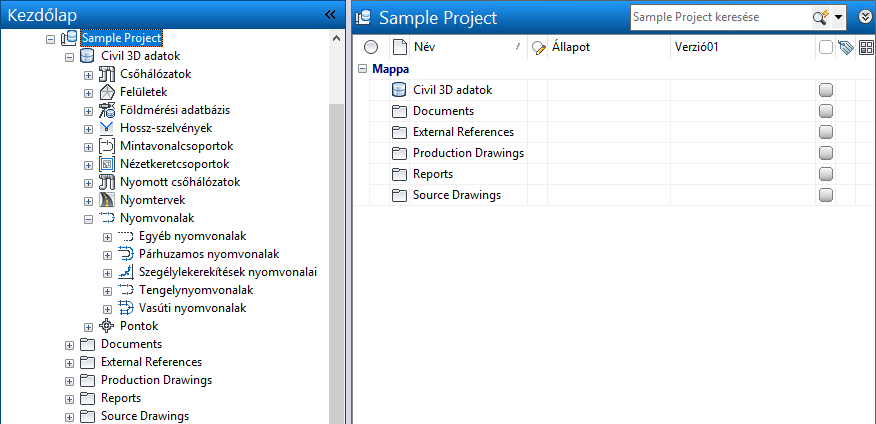Click the Földmérési adatbázis icon
876x424 pixels.
108,110
